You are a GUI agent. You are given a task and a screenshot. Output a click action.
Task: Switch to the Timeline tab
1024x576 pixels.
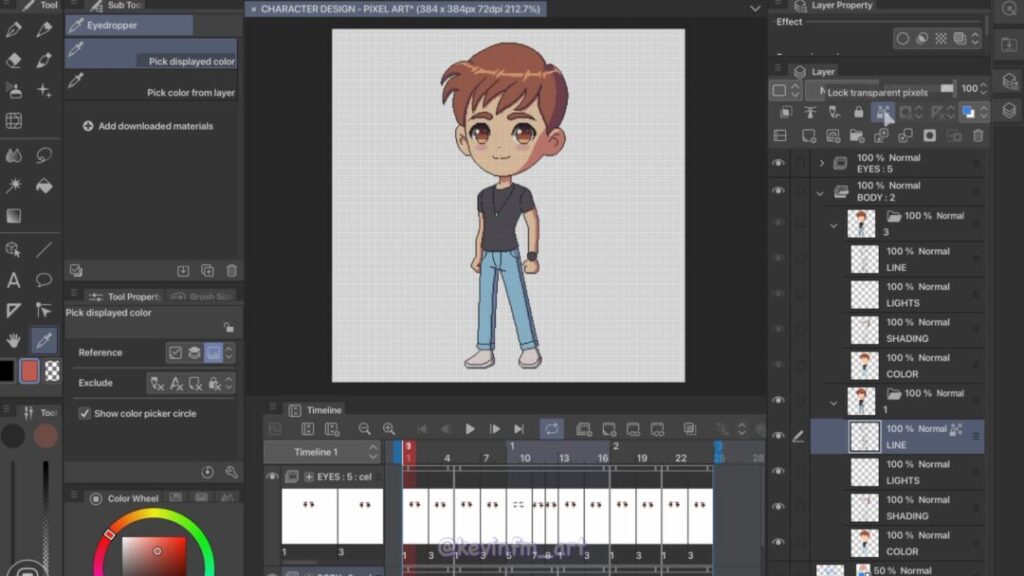click(323, 410)
